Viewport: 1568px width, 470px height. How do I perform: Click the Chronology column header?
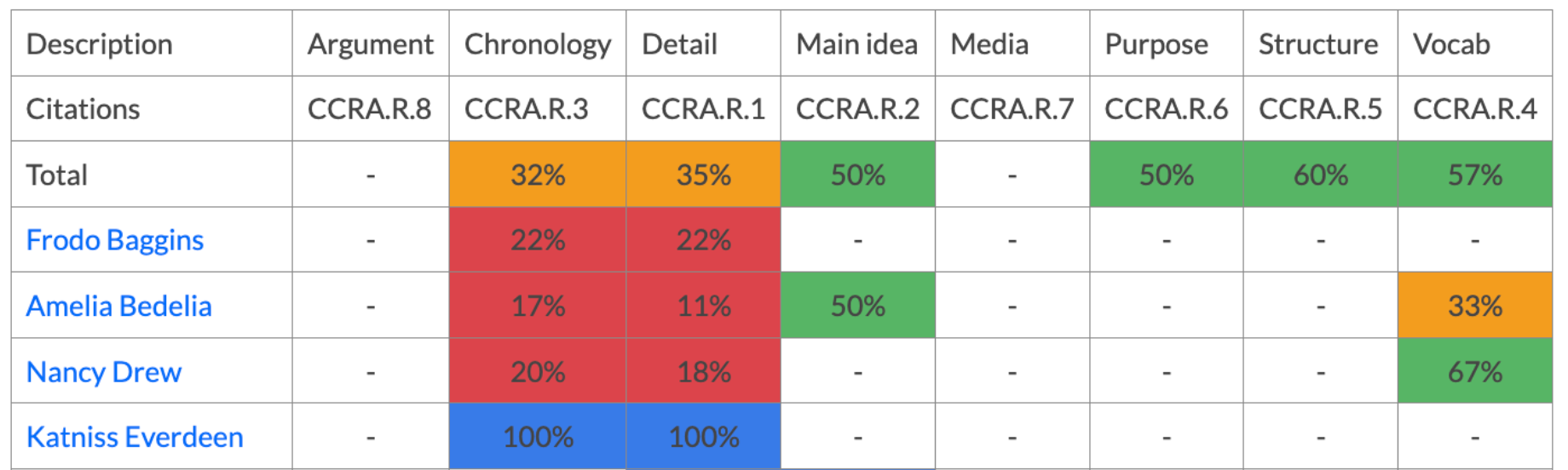pos(537,44)
